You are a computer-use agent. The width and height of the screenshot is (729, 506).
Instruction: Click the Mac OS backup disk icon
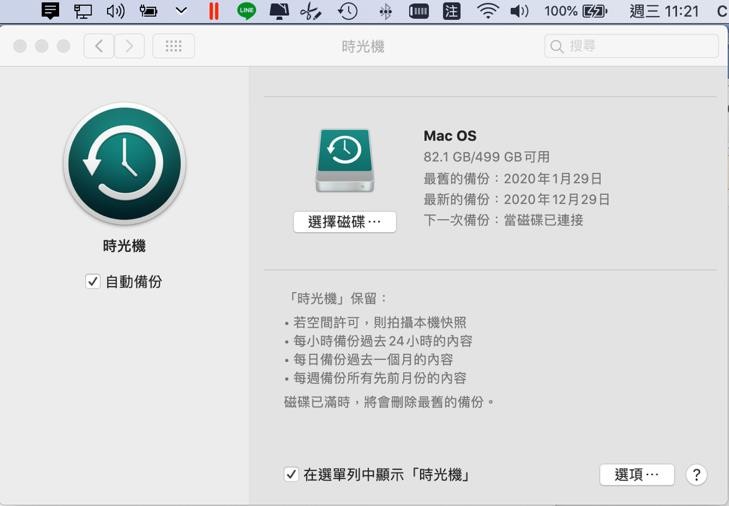pyautogui.click(x=344, y=159)
